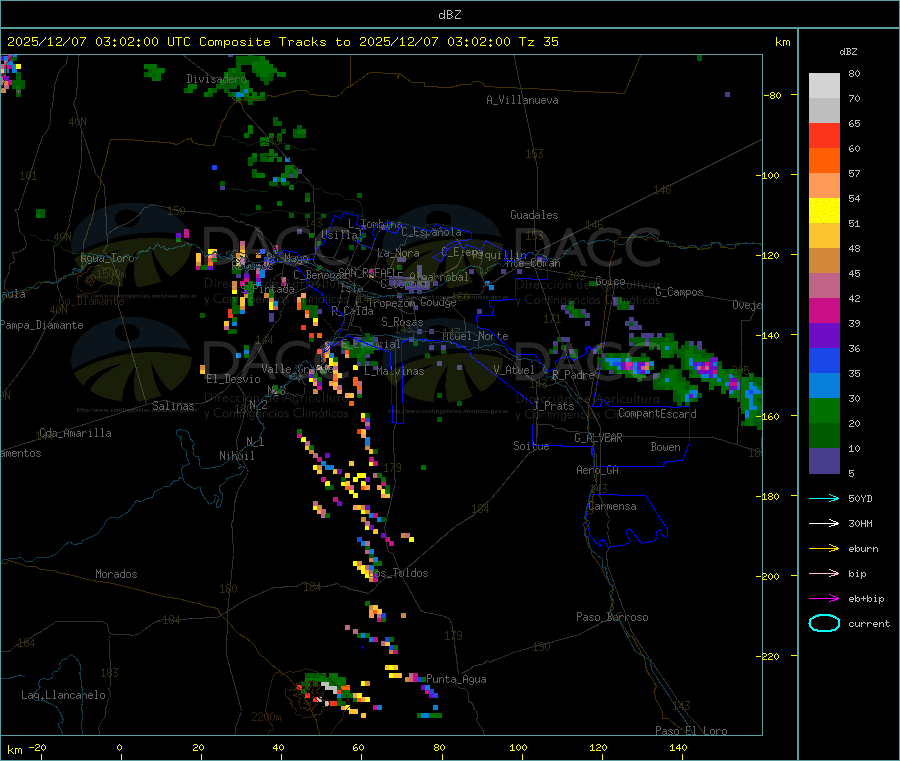Click the Paso_El_Loro map label

[x=692, y=731]
